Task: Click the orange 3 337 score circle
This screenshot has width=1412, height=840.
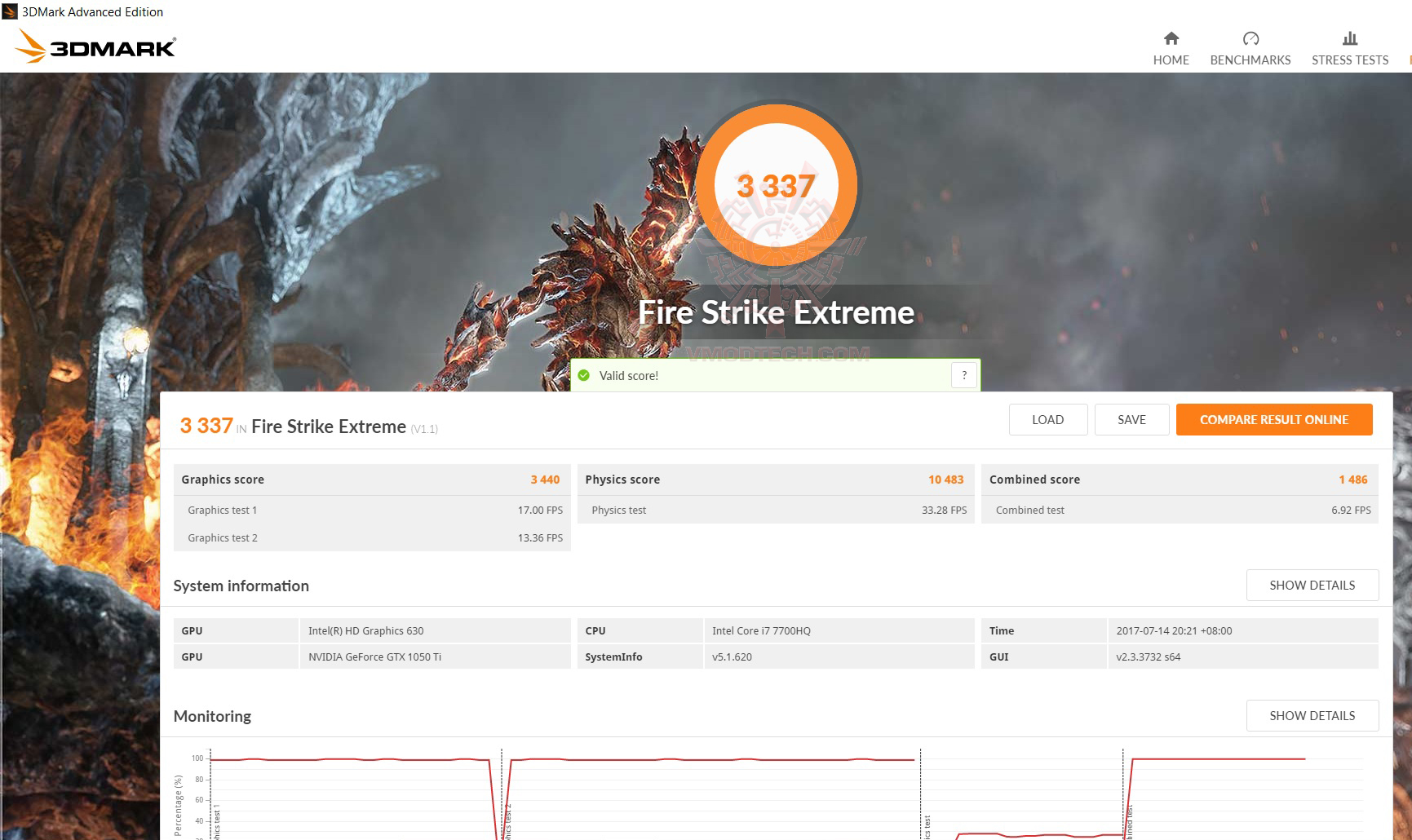Action: [776, 184]
